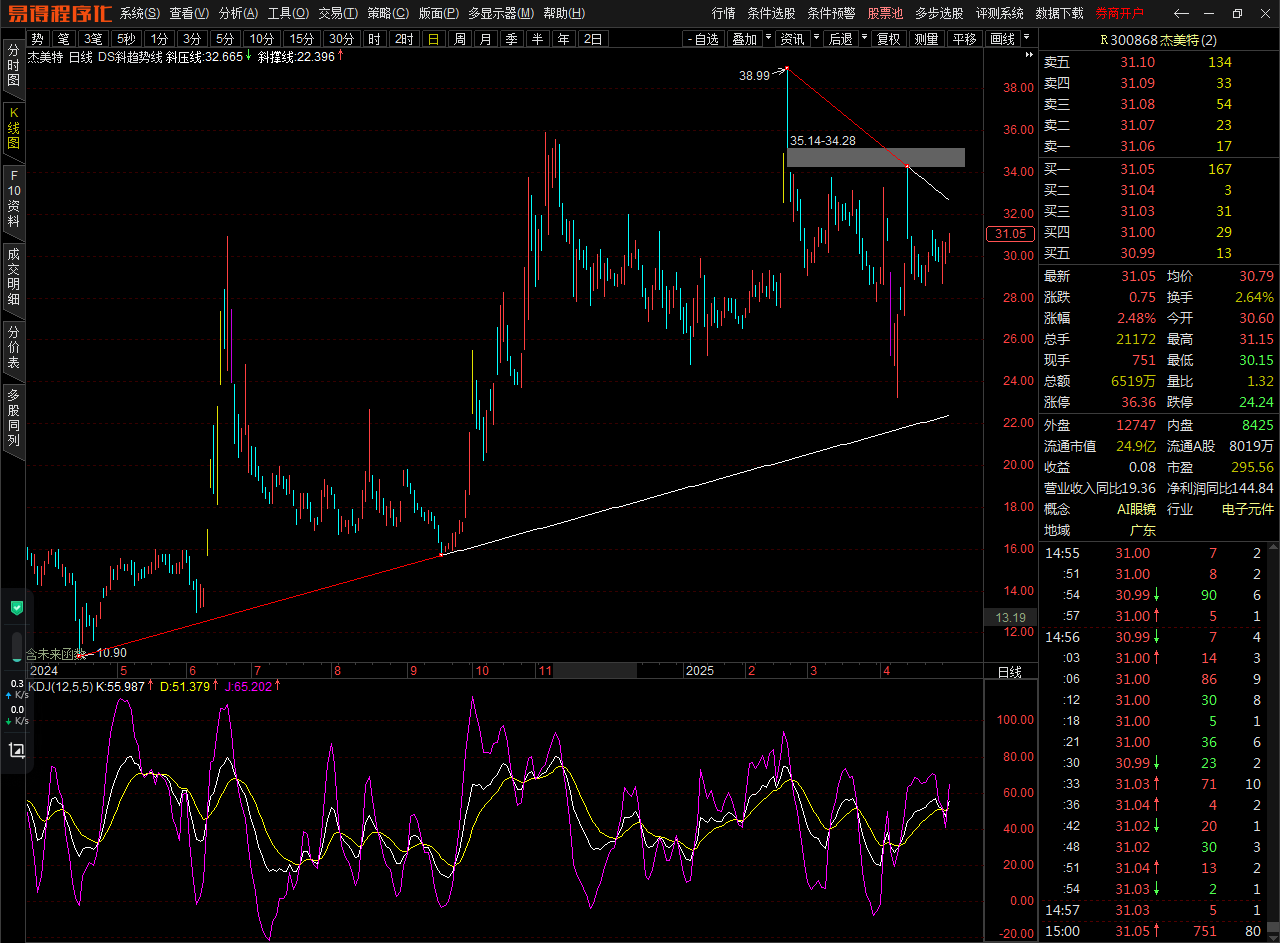Open the 工具(O) menu
The image size is (1280, 943).
click(288, 13)
